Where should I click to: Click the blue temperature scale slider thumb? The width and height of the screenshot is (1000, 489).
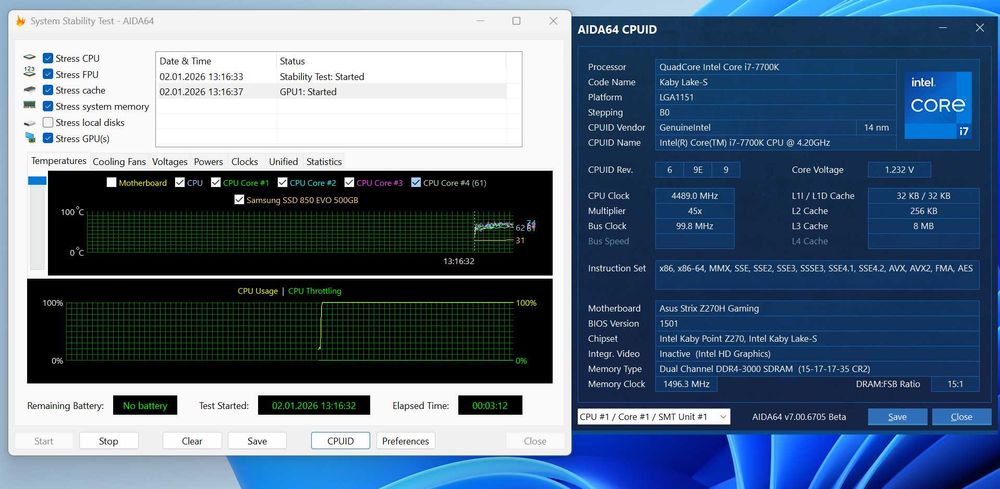(x=37, y=181)
